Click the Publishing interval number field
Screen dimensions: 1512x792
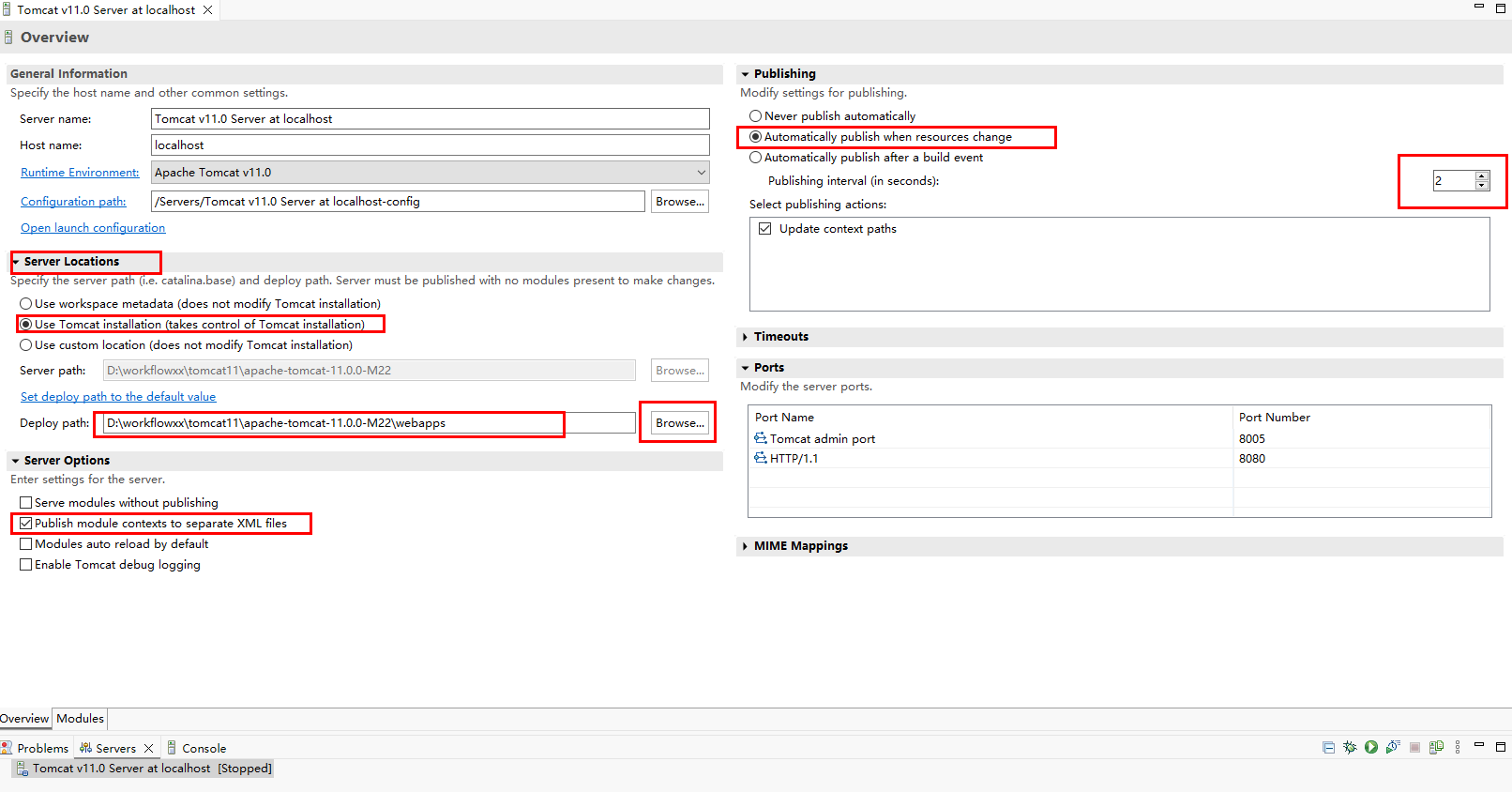pyautogui.click(x=1454, y=181)
